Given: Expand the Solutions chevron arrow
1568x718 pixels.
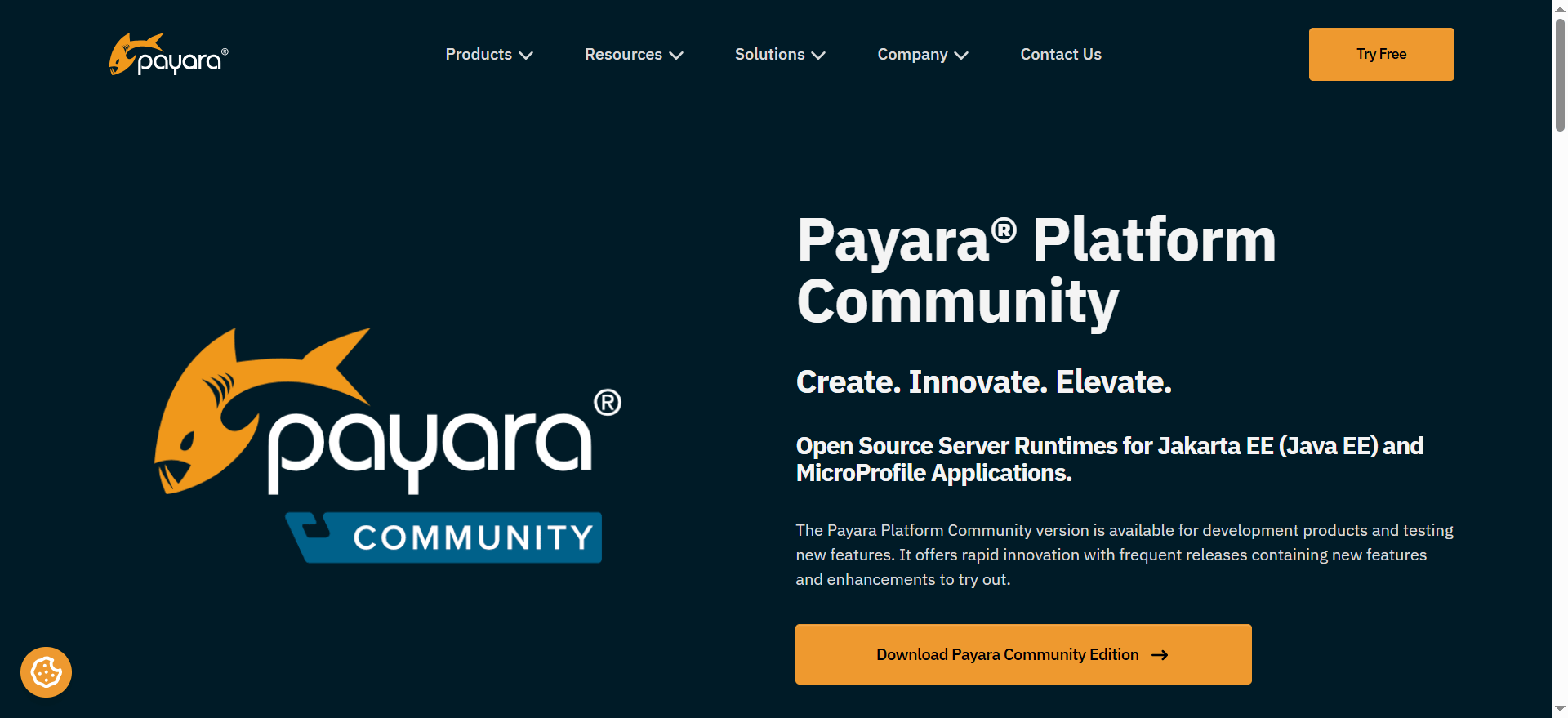Looking at the screenshot, I should point(818,56).
